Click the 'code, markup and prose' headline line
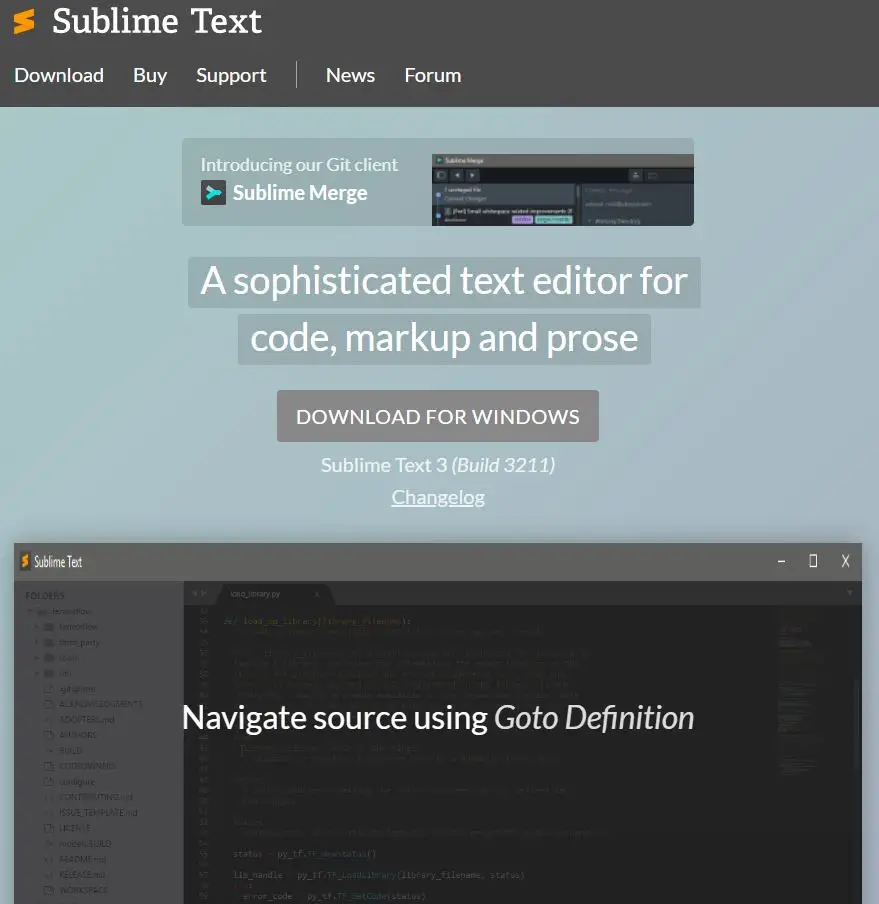 click(444, 339)
